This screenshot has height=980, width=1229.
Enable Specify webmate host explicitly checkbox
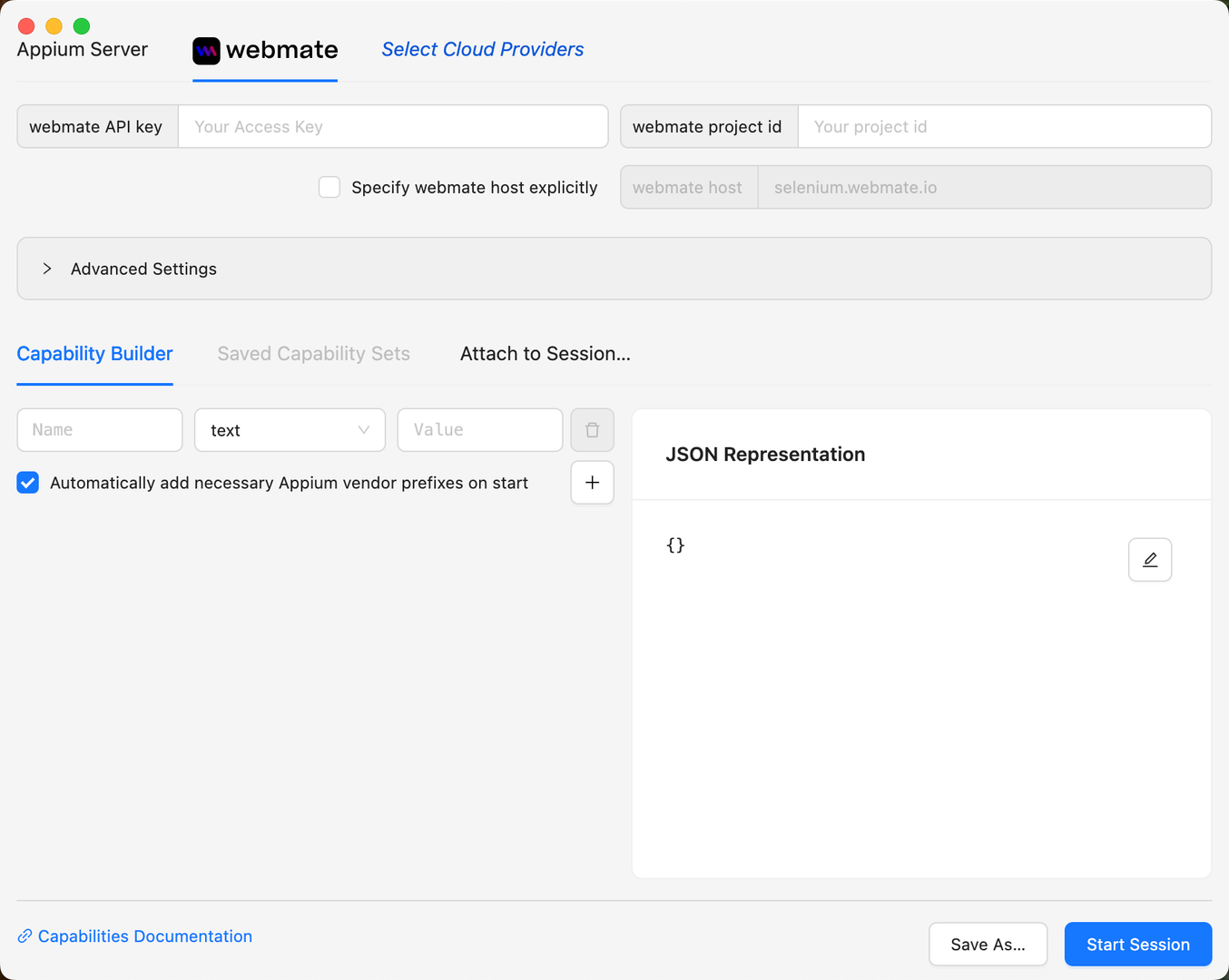[x=329, y=188]
